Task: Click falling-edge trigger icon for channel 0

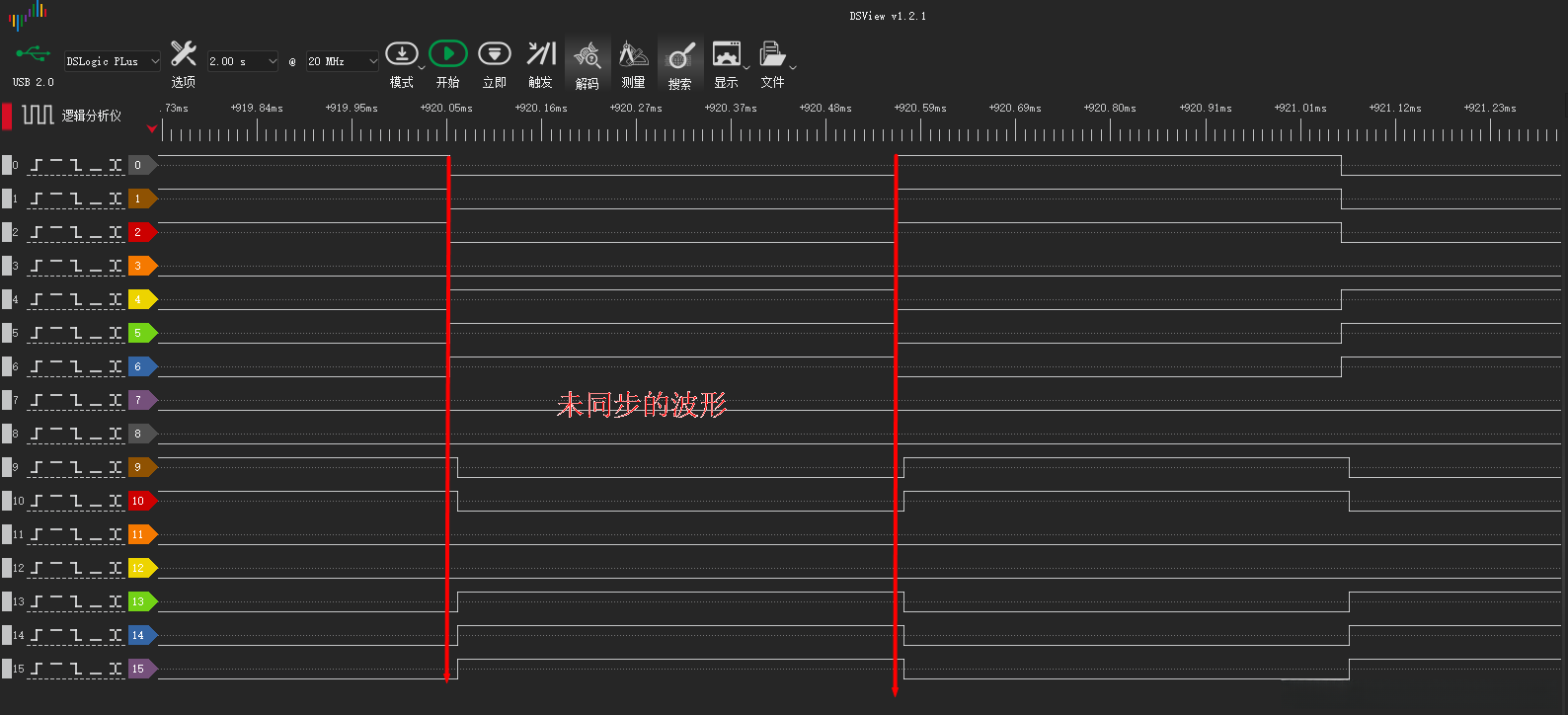Action: click(x=76, y=166)
